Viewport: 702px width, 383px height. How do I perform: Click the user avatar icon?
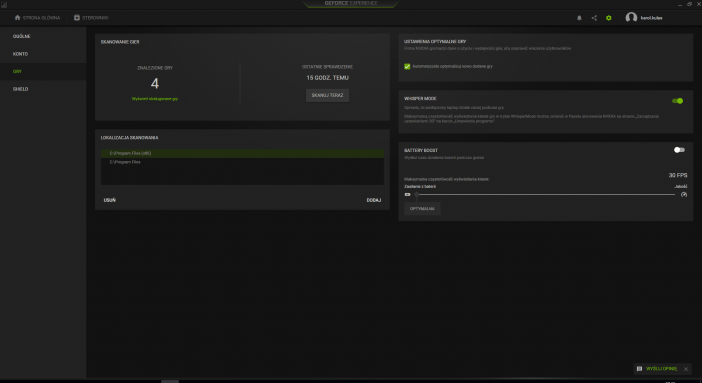point(631,17)
